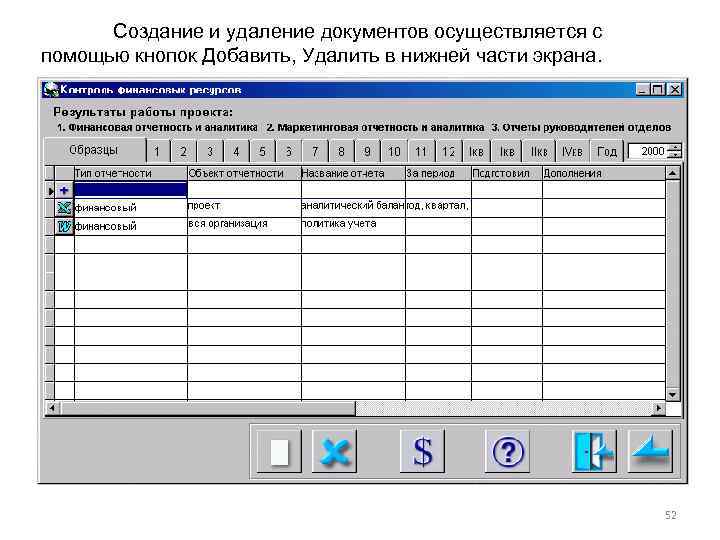This screenshot has width=720, height=540.
Task: Close the Контроль финансовых ресурсов window
Action: point(675,90)
